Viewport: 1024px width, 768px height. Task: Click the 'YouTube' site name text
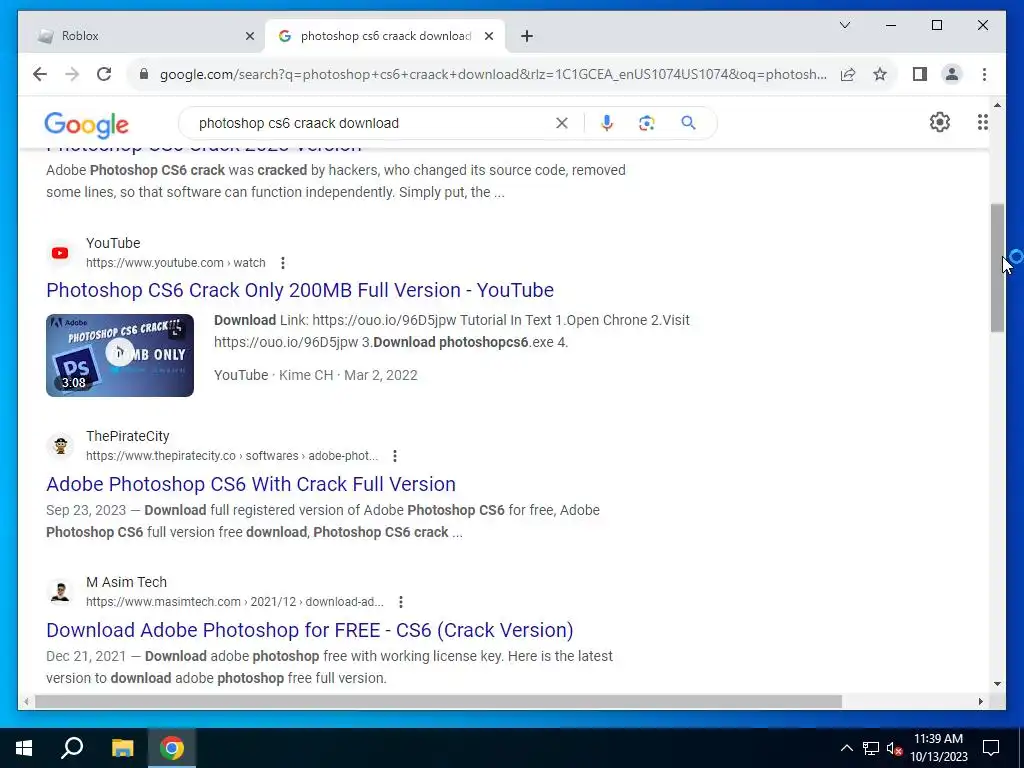pyautogui.click(x=113, y=243)
